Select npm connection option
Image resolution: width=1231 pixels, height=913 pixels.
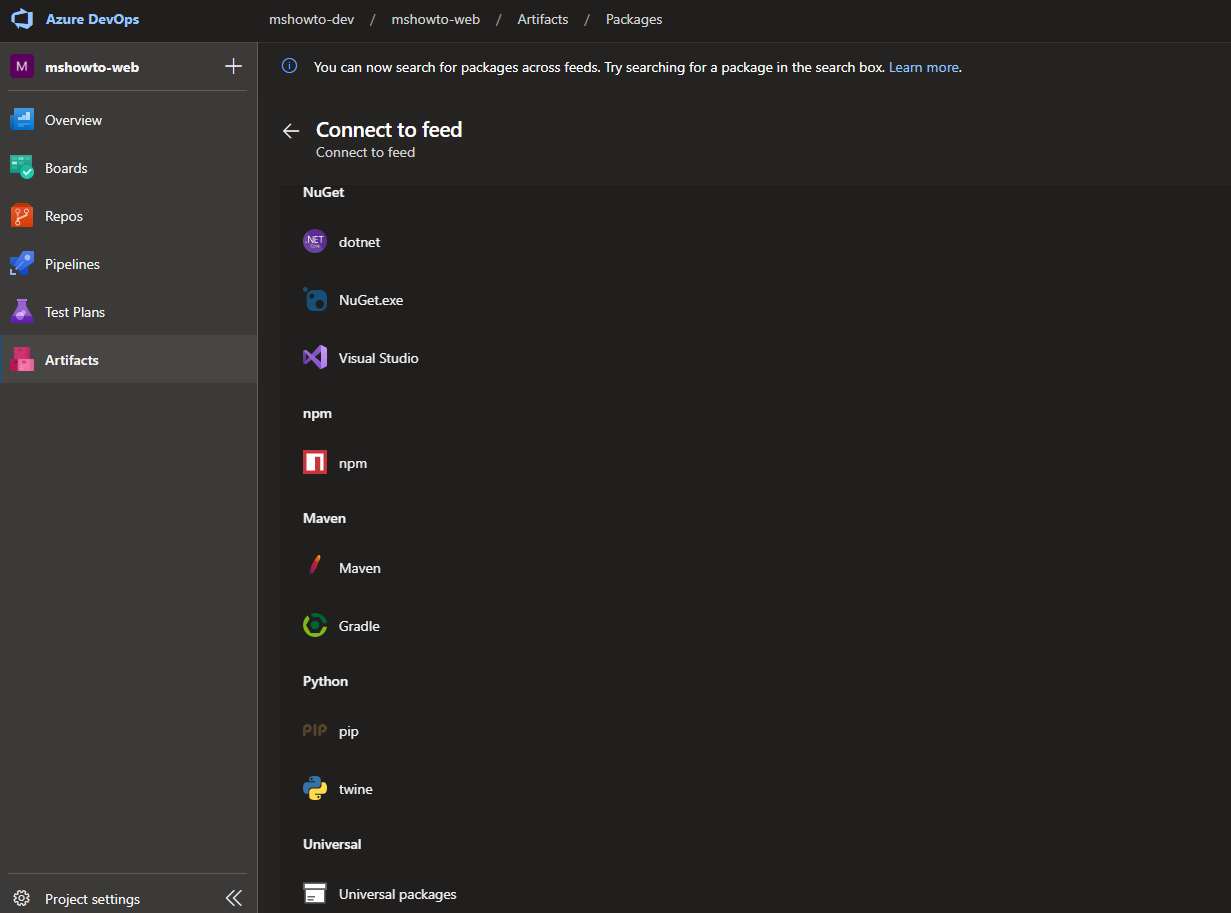pyautogui.click(x=353, y=463)
